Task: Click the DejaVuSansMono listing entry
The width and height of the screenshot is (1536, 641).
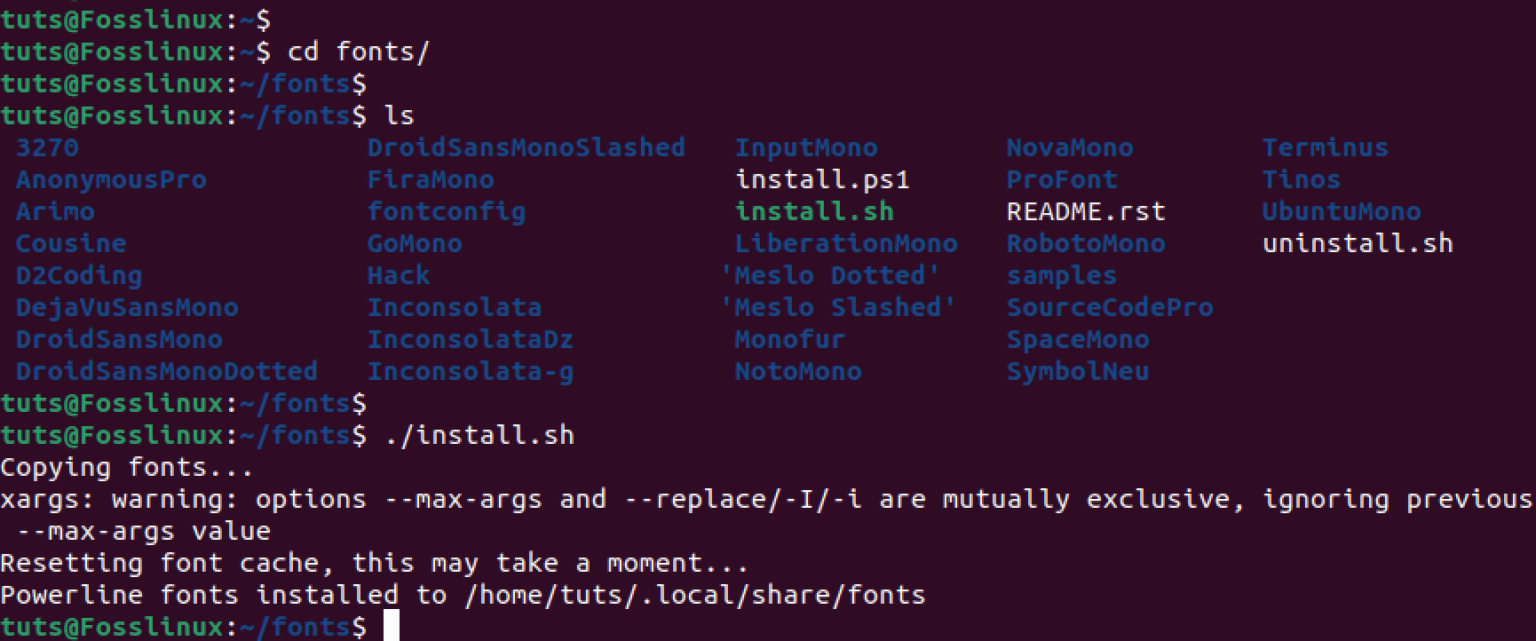Action: pos(127,307)
